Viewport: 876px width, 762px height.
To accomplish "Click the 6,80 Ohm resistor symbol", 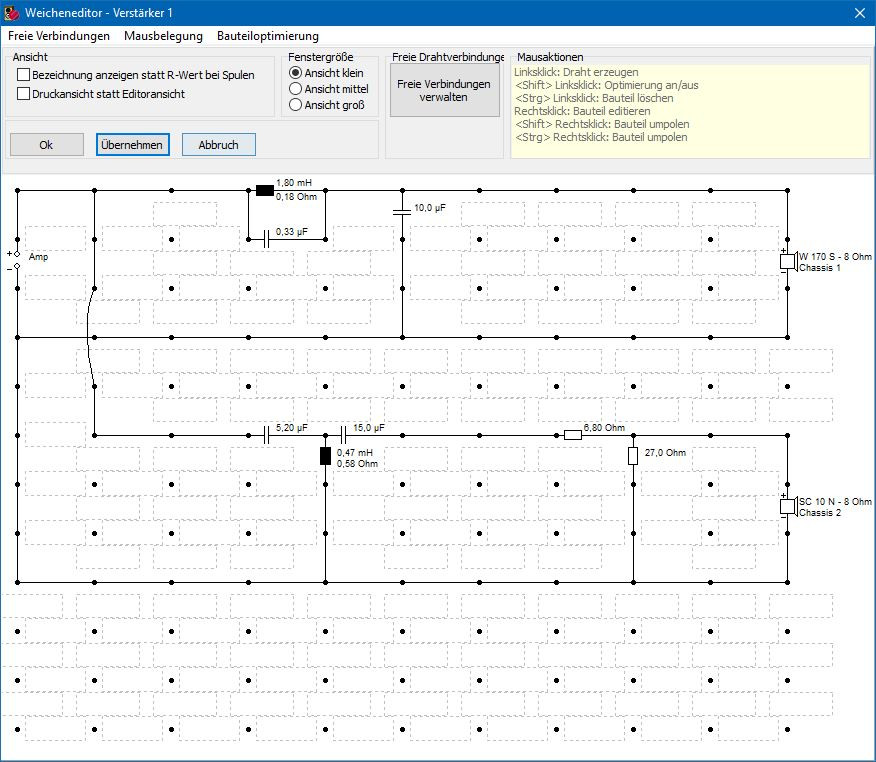I will point(572,434).
